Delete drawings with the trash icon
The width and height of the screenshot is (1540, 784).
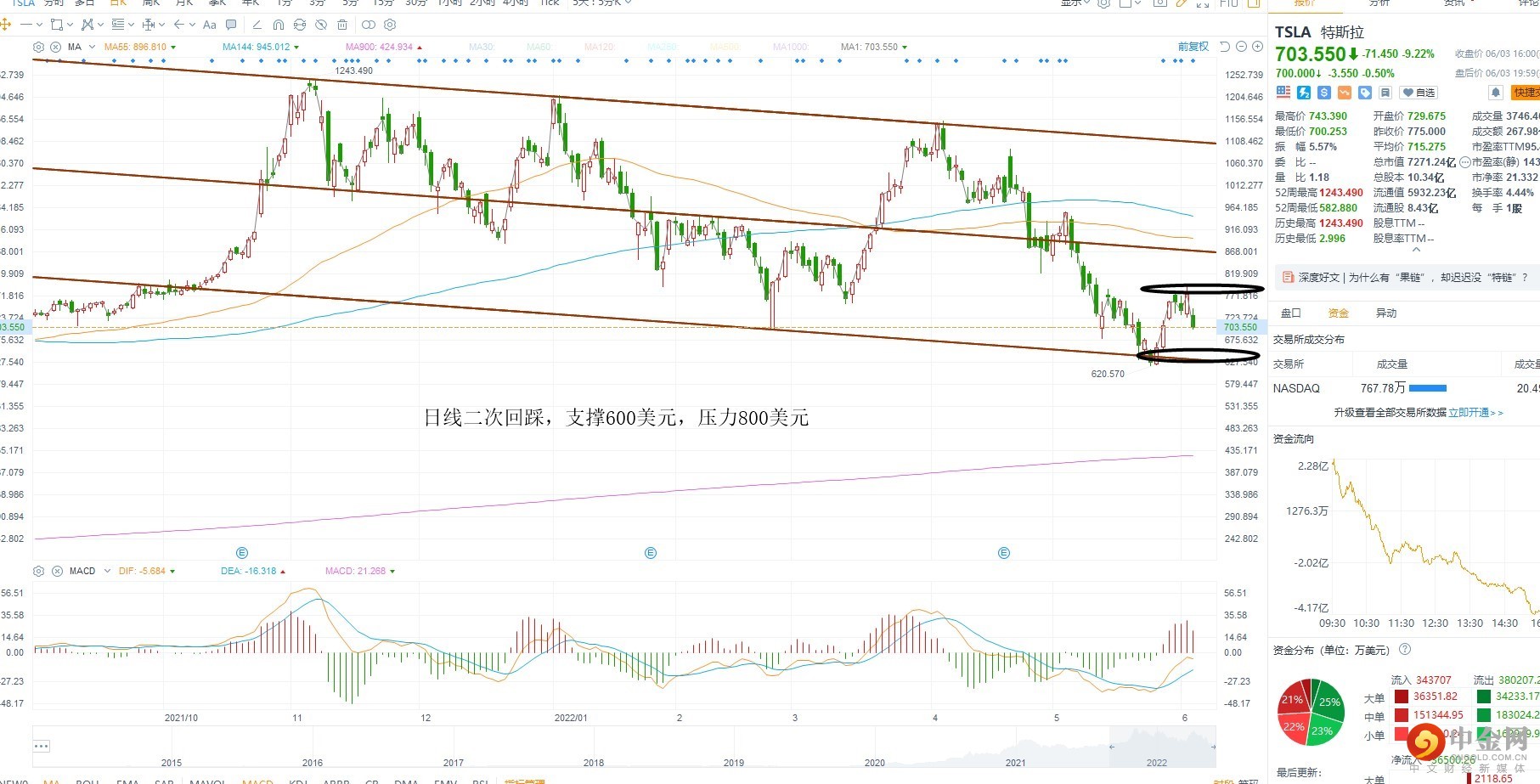tap(342, 25)
